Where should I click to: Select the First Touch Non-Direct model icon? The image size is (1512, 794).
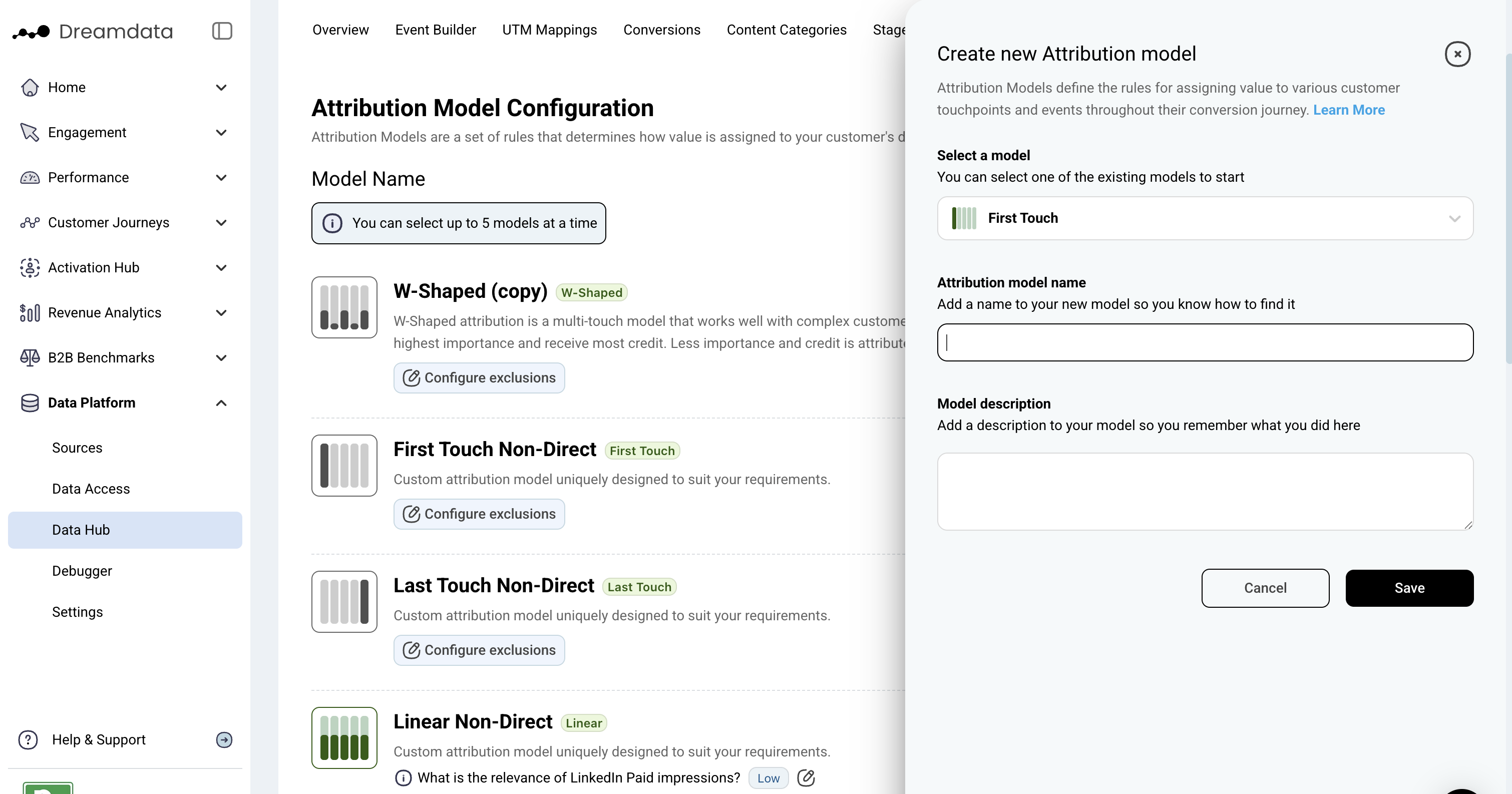click(344, 466)
